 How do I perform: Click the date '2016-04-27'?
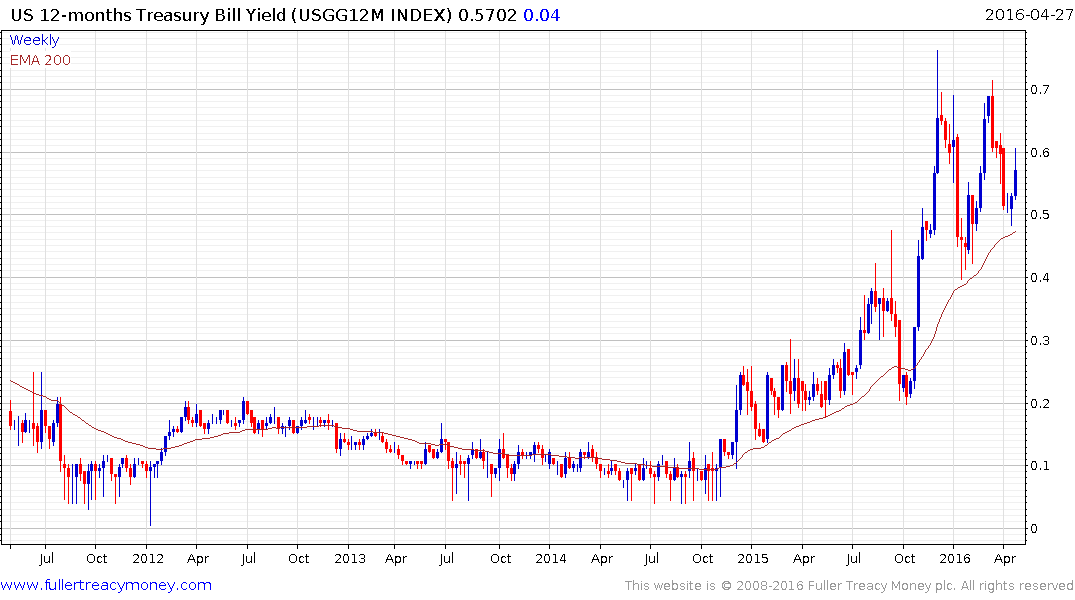tap(1028, 14)
